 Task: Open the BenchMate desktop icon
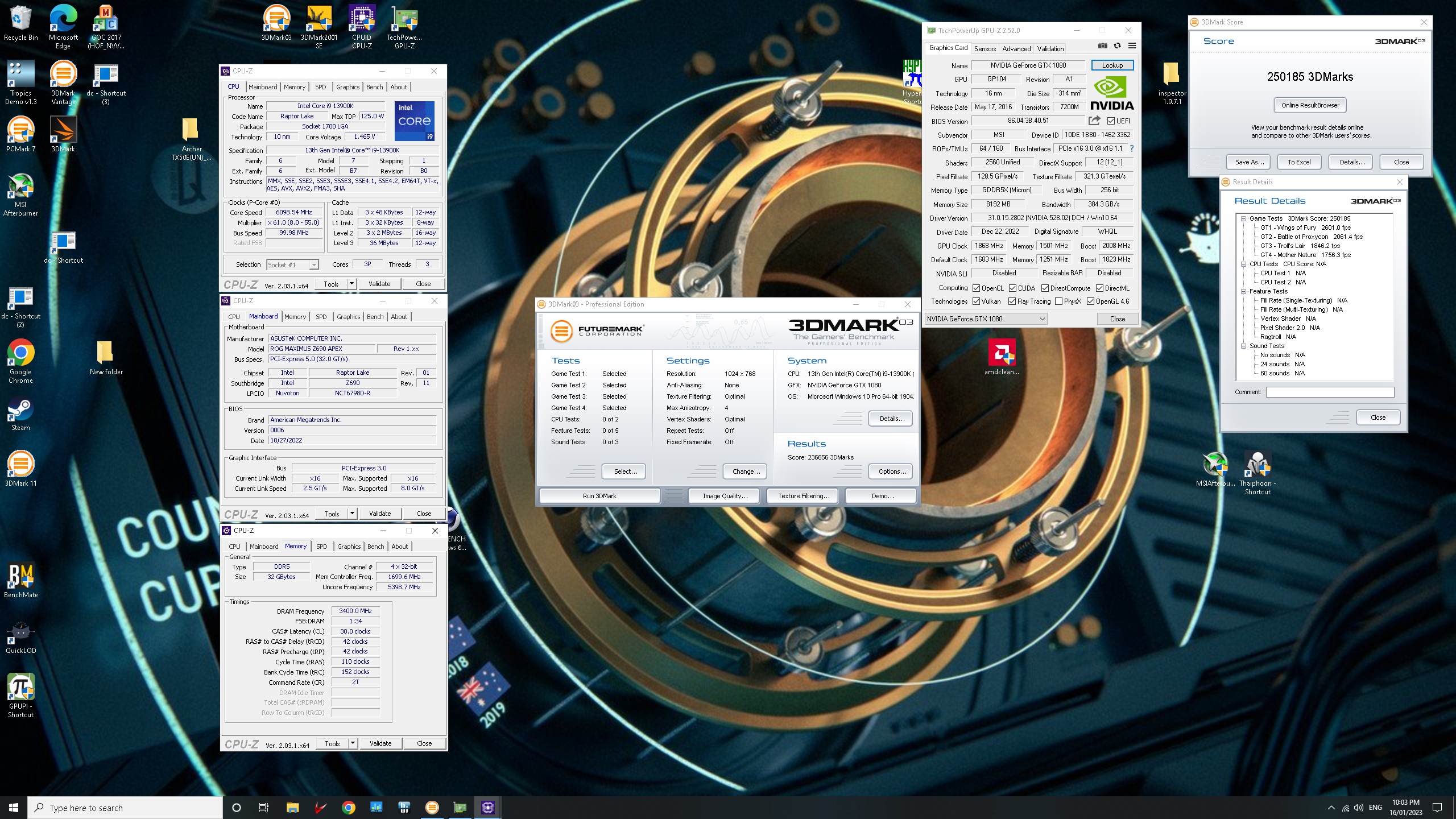coord(20,581)
